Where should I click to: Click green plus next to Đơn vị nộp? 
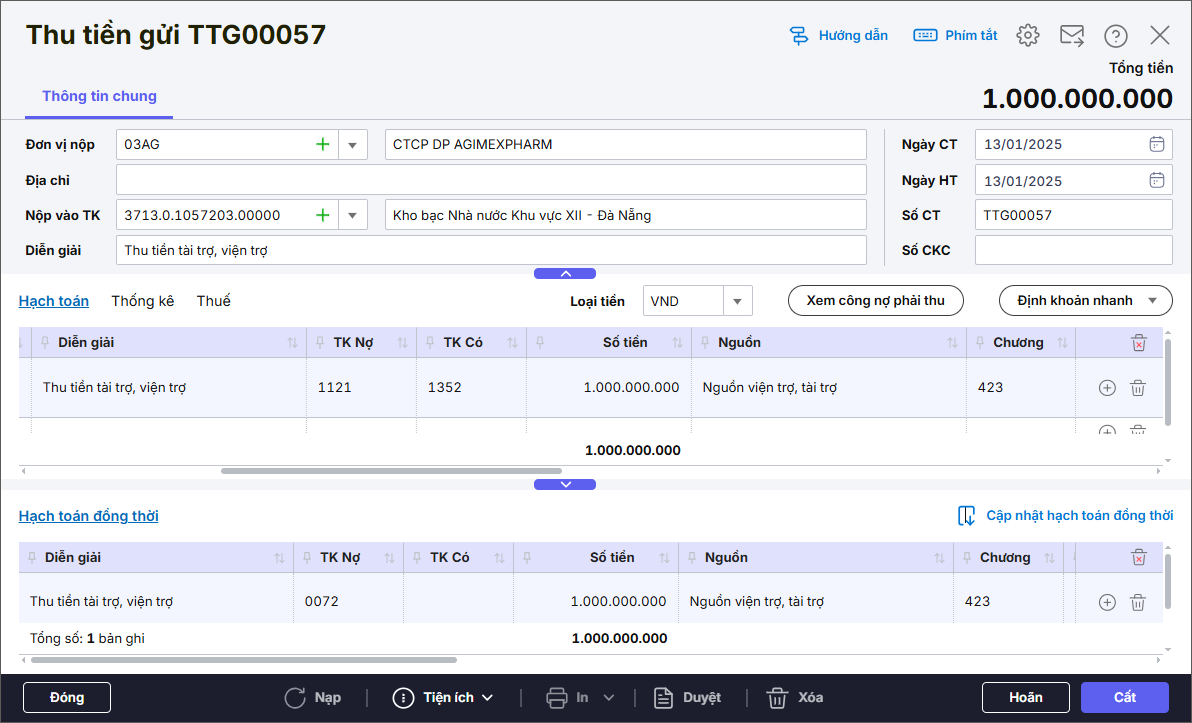point(323,145)
